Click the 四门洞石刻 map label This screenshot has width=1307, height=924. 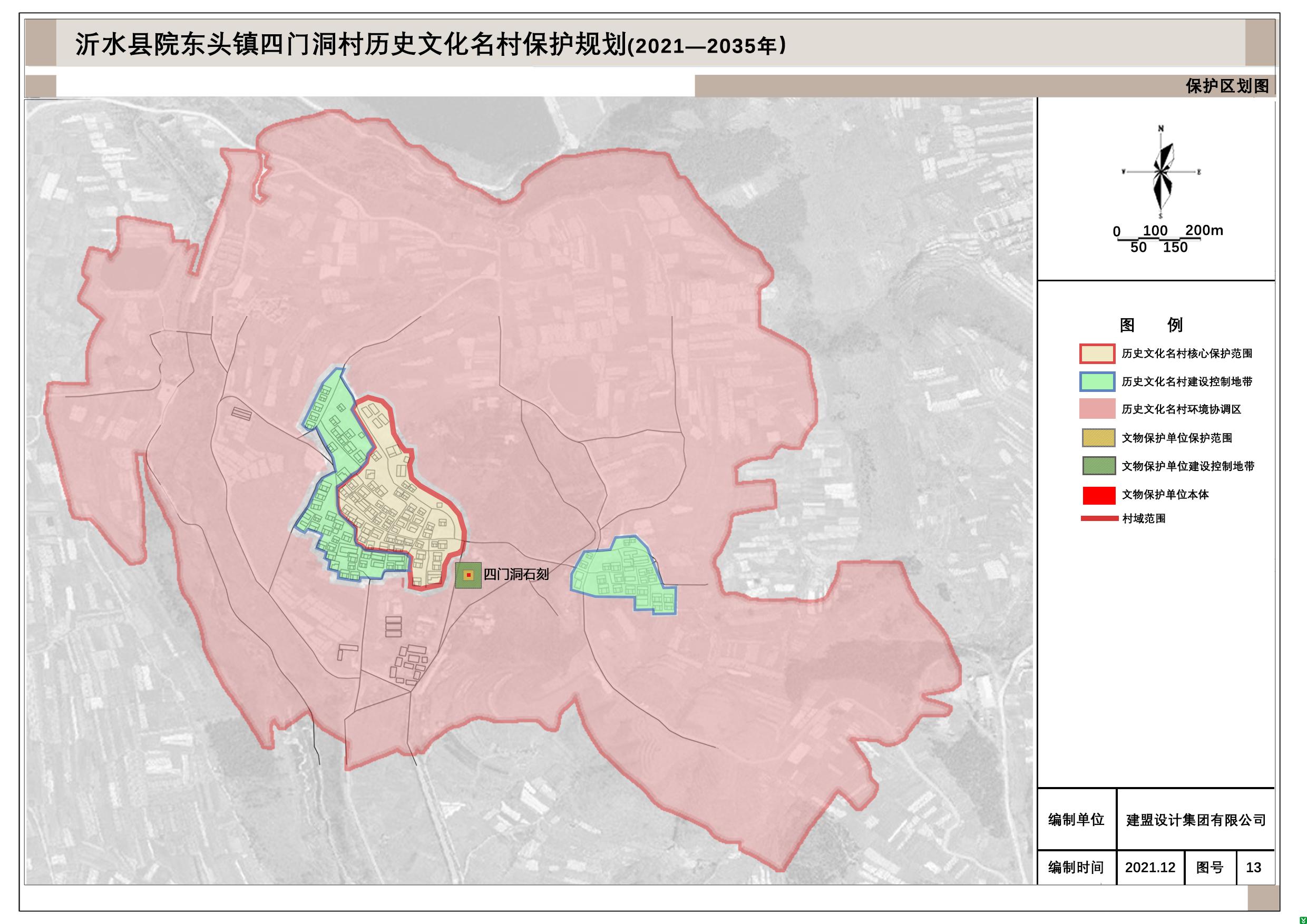click(x=516, y=575)
